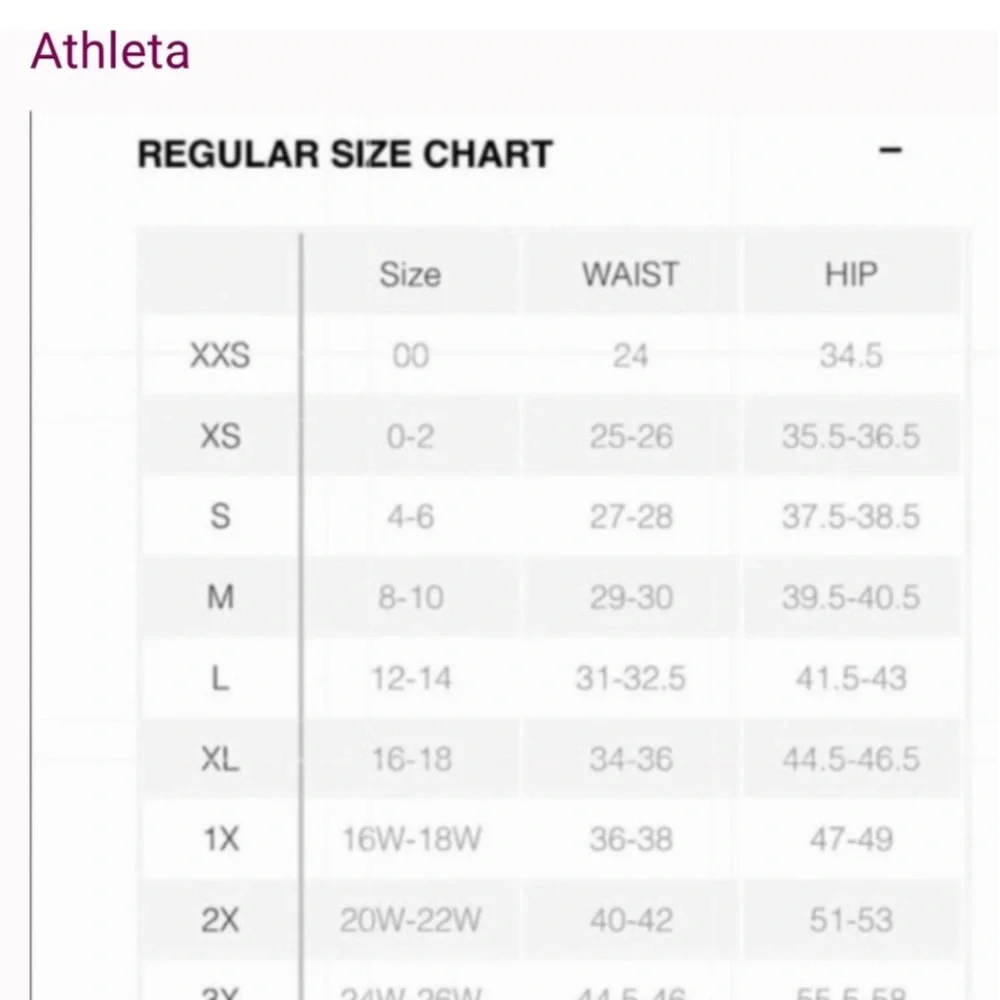The width and height of the screenshot is (1000, 1000).
Task: Select the 29-30 waist cell
Action: 630,598
